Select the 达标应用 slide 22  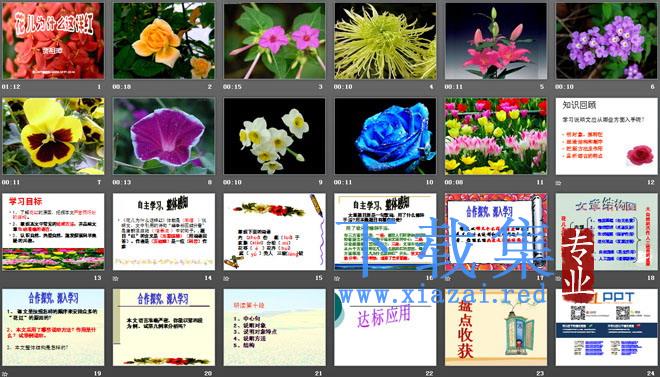[385, 327]
